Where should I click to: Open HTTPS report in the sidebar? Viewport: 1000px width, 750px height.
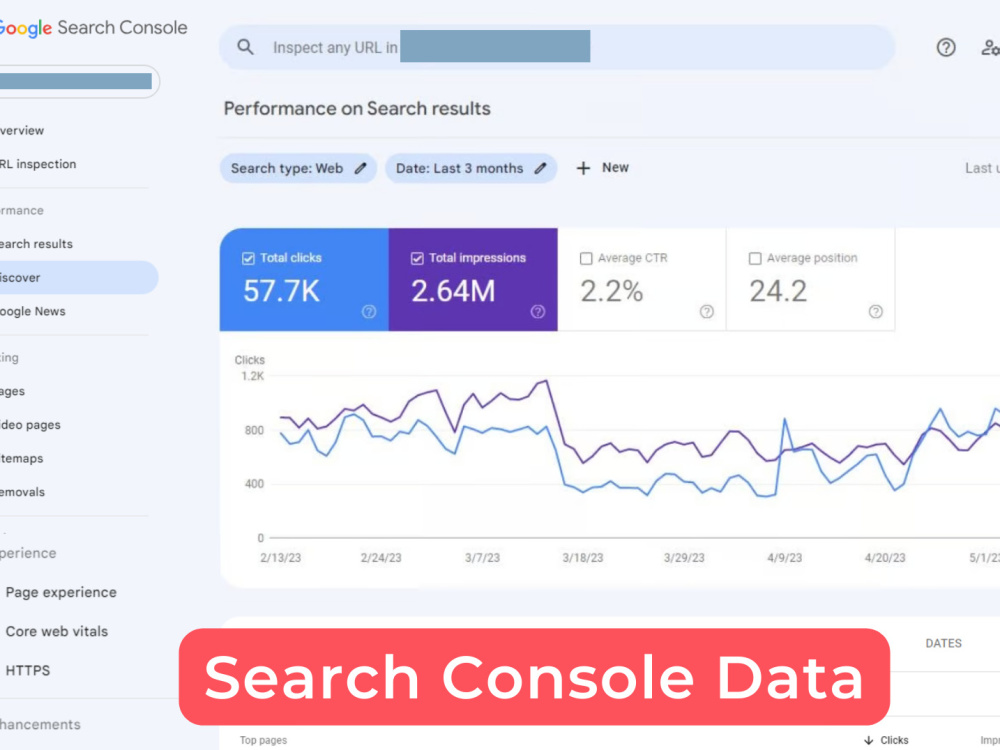click(27, 670)
